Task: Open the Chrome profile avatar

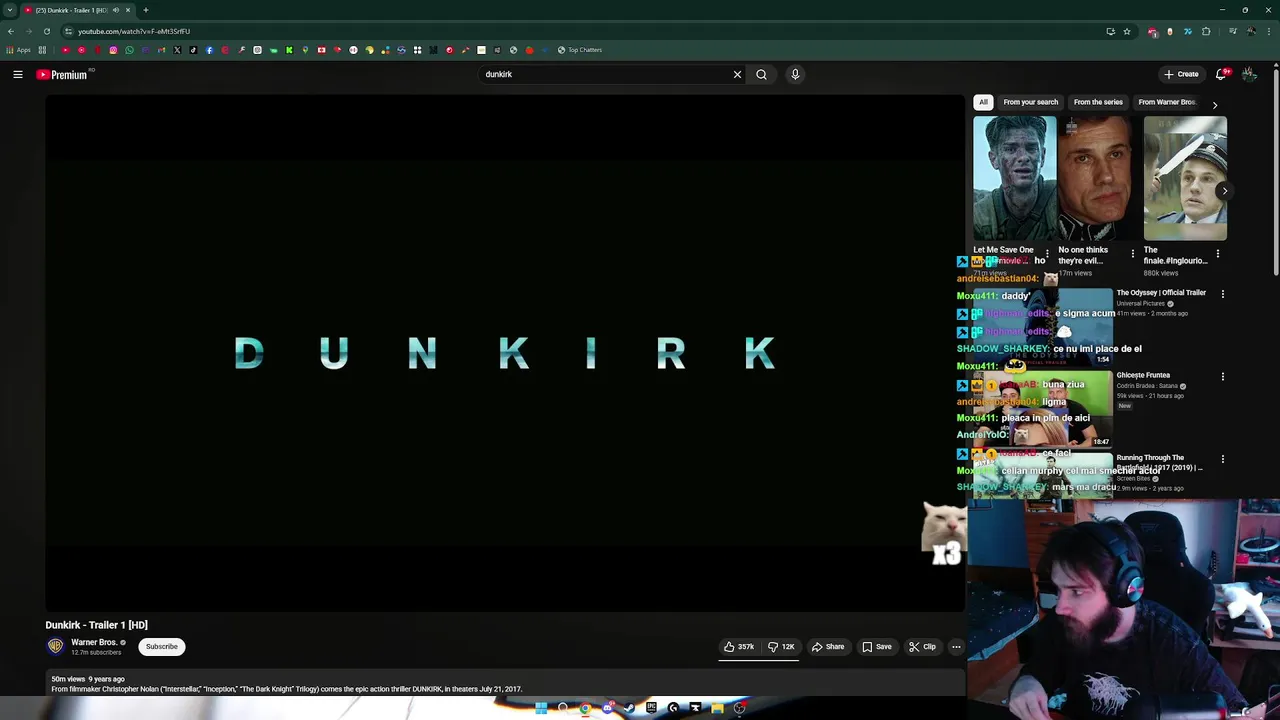Action: tap(1251, 31)
